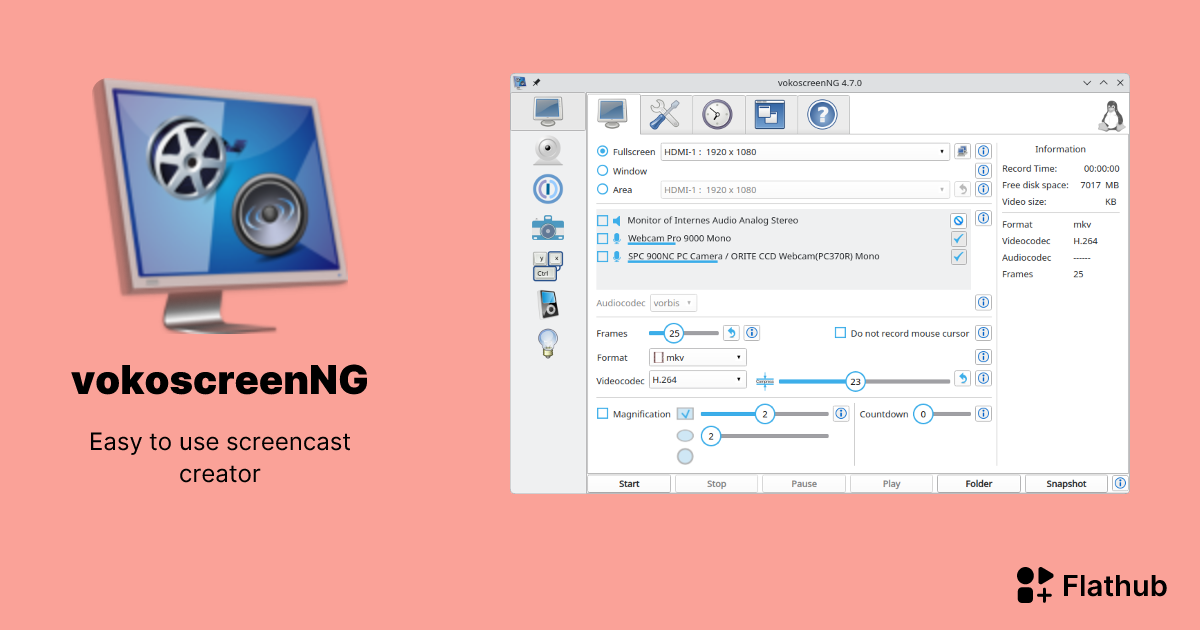Open the settings tab with wrench icon
This screenshot has height=630, width=1200.
tap(665, 114)
